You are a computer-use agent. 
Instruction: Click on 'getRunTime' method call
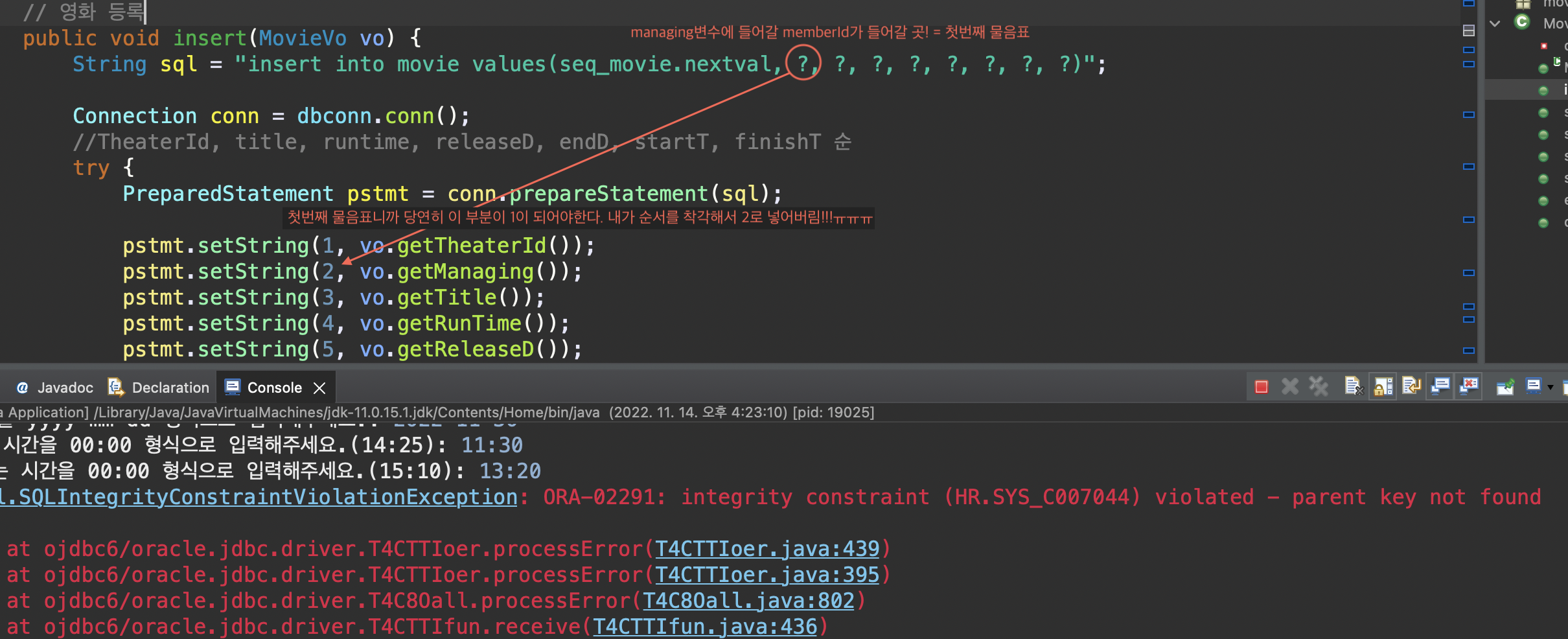pos(459,323)
